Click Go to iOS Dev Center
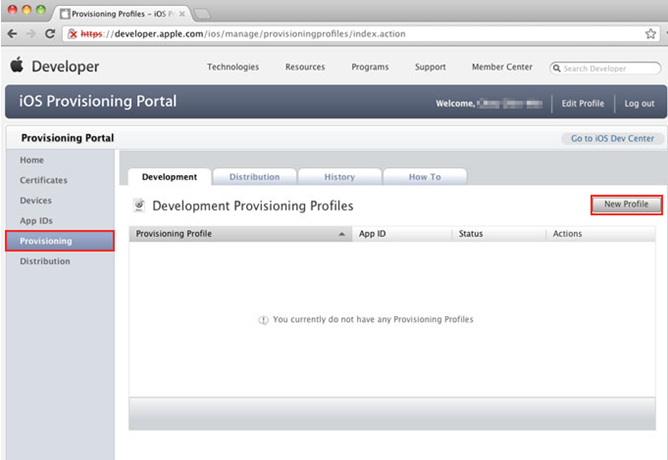 click(x=612, y=138)
